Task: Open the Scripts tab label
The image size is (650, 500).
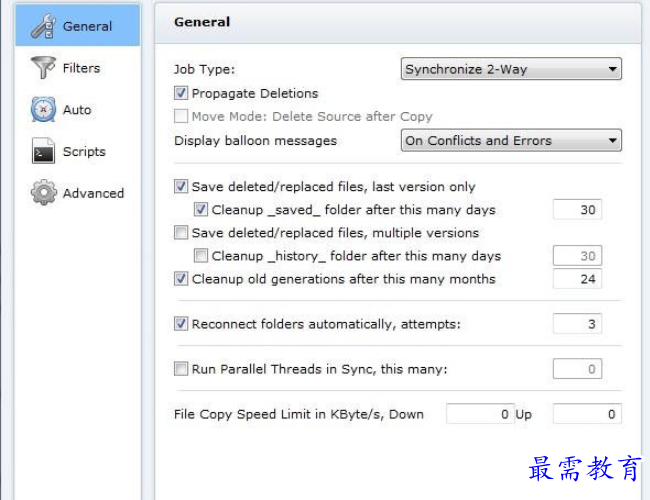Action: [84, 152]
